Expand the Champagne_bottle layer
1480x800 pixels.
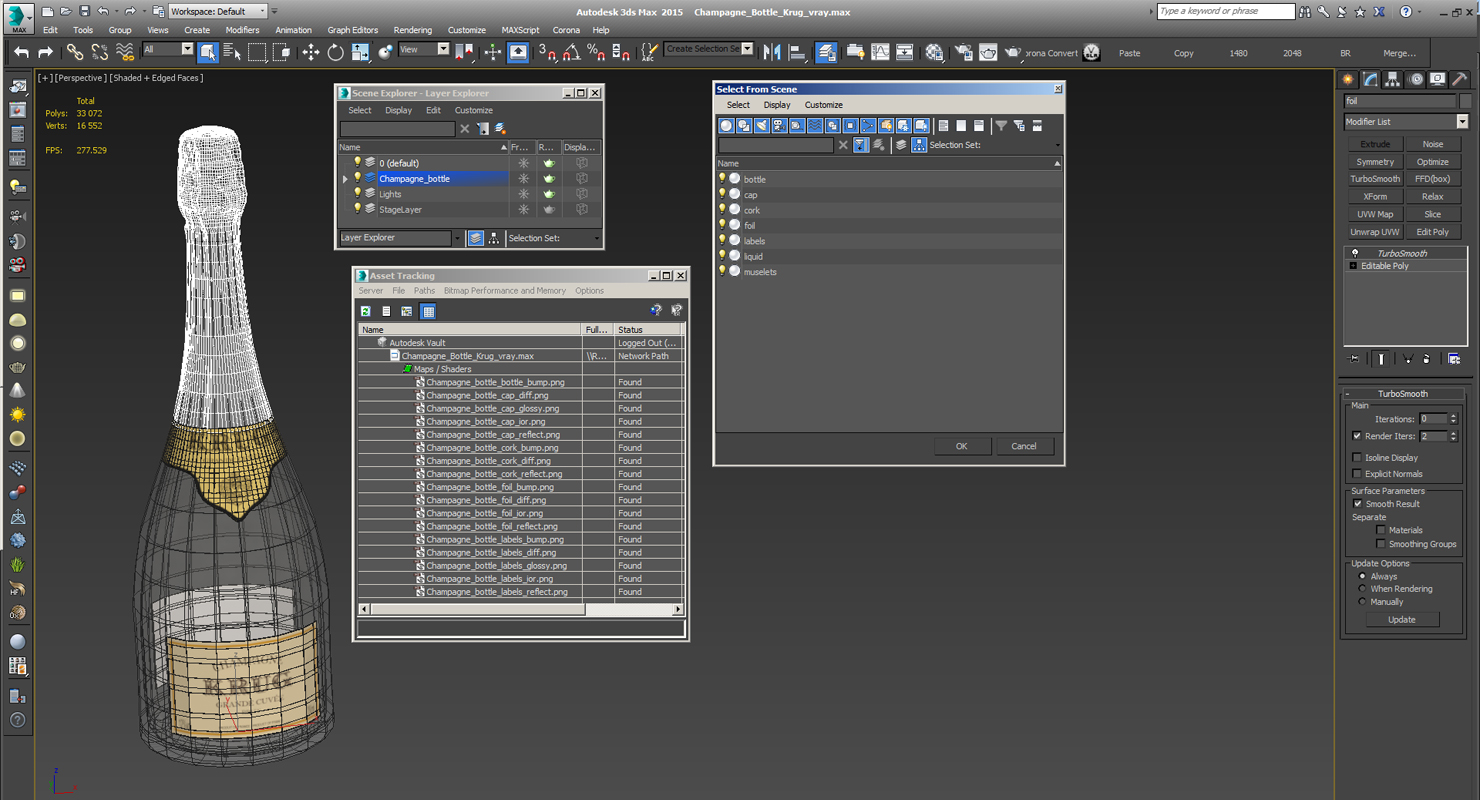pos(346,179)
